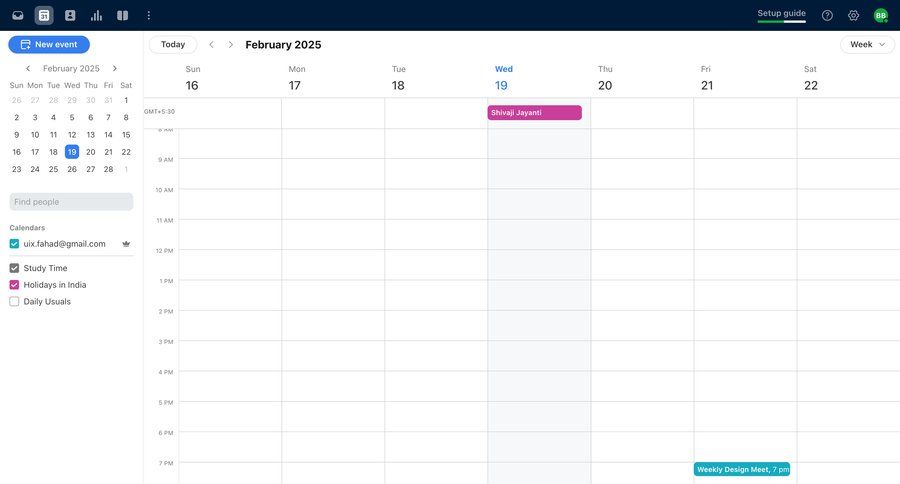Select Thu 20 column header

[x=605, y=78]
